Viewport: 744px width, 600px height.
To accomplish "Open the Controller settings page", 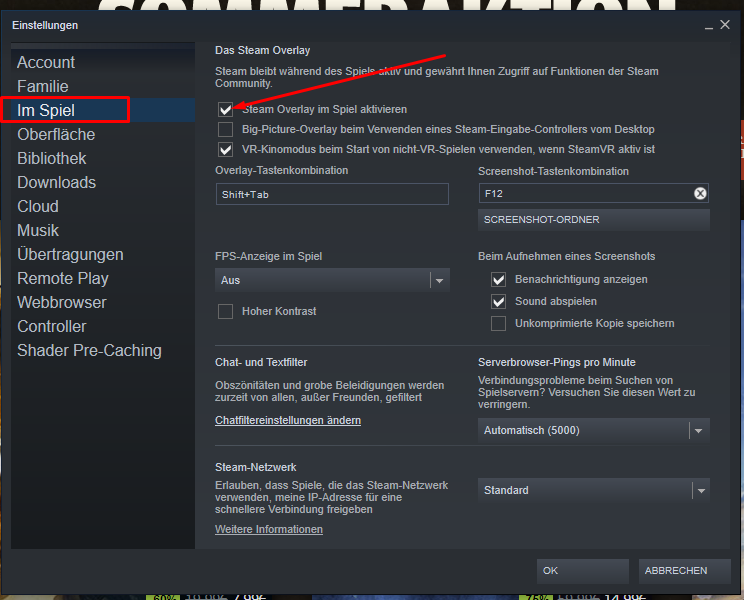I will click(52, 326).
